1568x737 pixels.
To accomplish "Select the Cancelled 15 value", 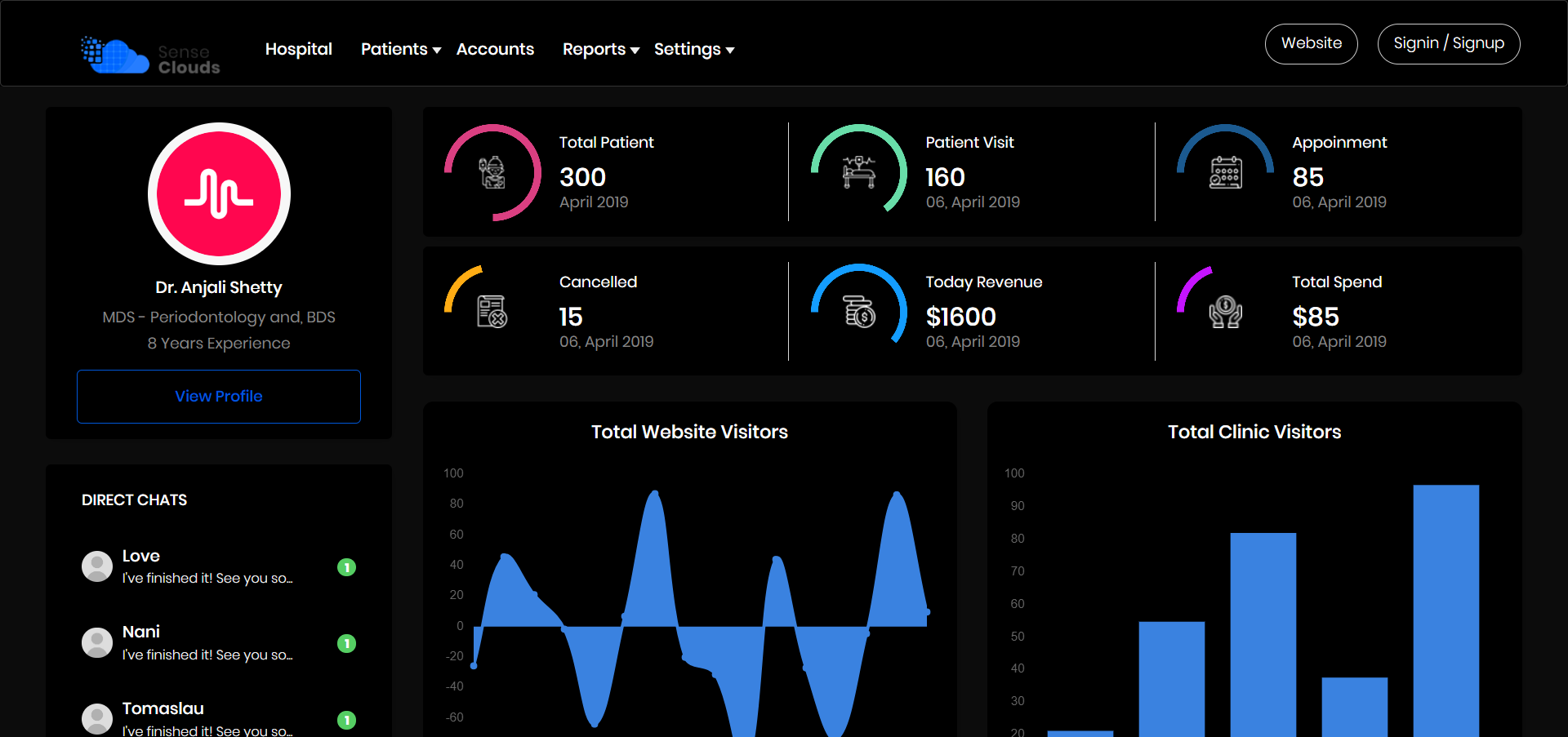I will pyautogui.click(x=571, y=317).
